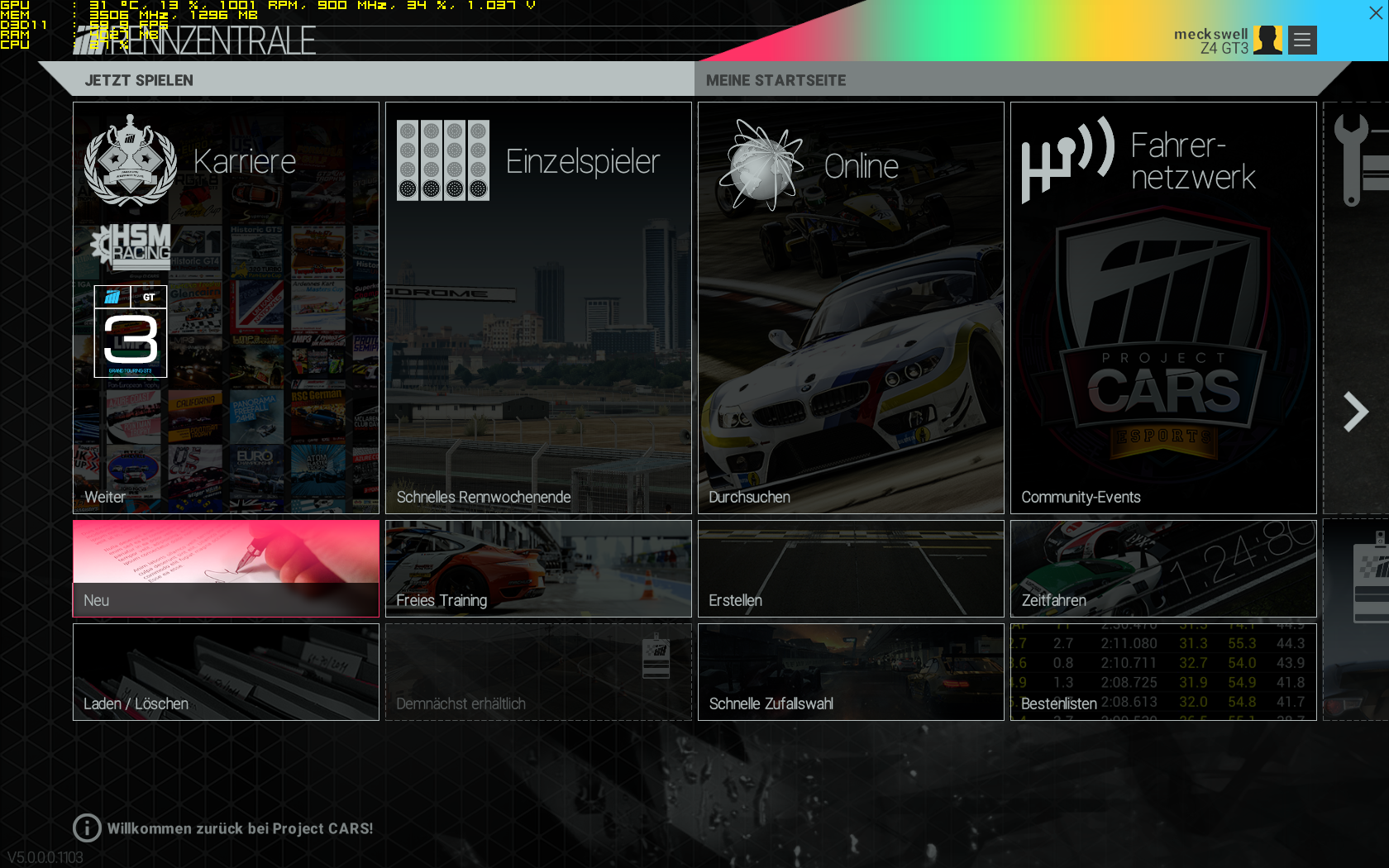Click the mecksswell profile avatar
The height and width of the screenshot is (868, 1389).
[1267, 40]
